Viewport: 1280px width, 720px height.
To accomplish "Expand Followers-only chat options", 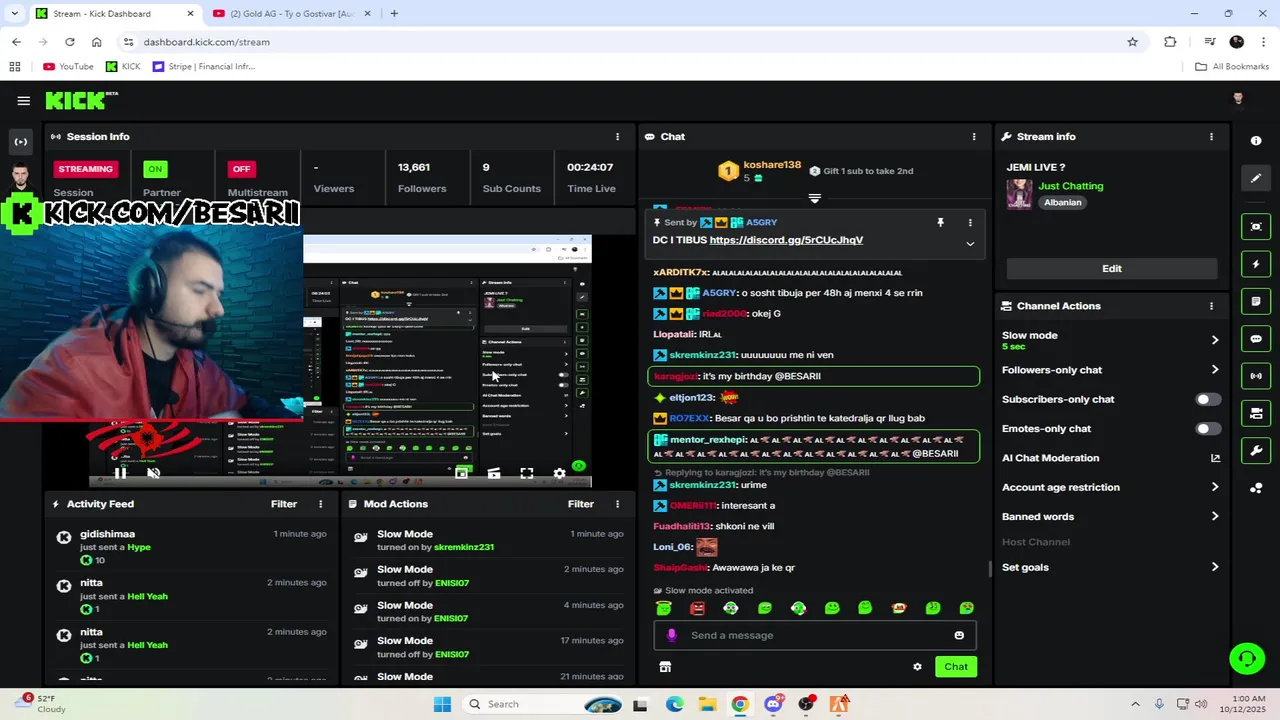I will click(1215, 370).
